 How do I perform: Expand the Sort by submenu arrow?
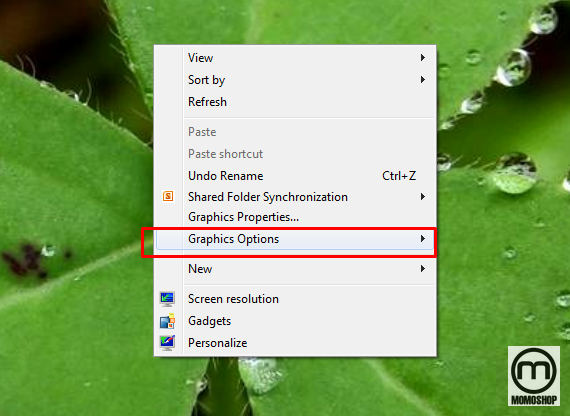click(x=422, y=79)
